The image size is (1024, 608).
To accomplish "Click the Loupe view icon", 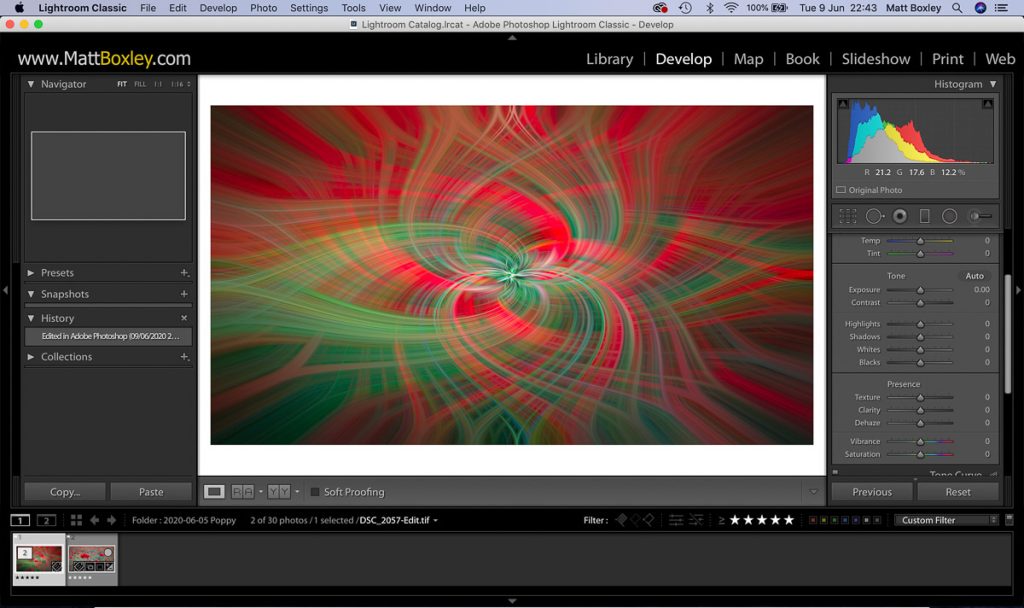I will [214, 491].
